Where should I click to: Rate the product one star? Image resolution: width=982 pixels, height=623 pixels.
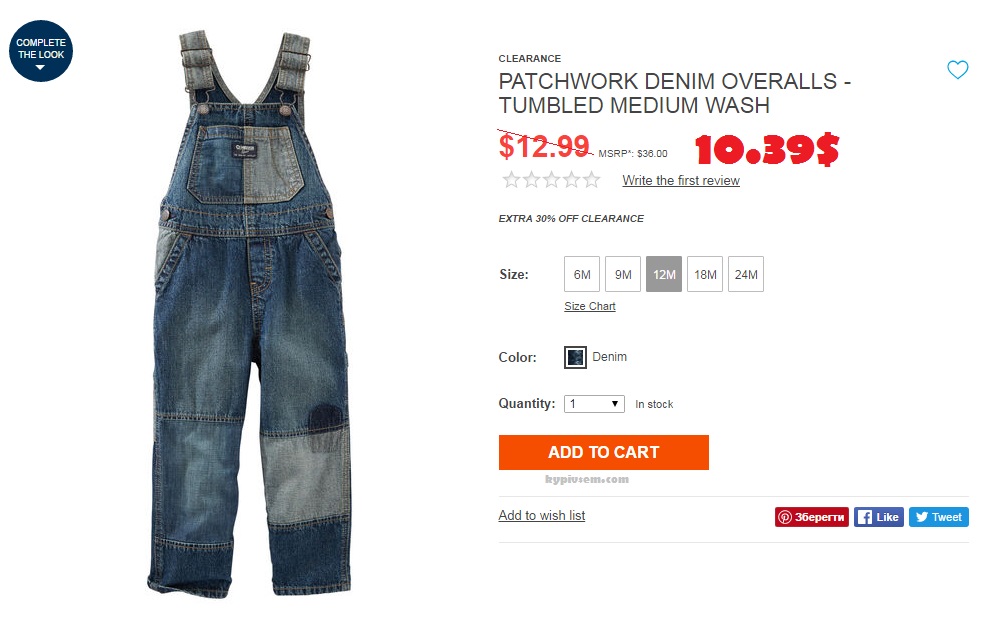tap(511, 180)
